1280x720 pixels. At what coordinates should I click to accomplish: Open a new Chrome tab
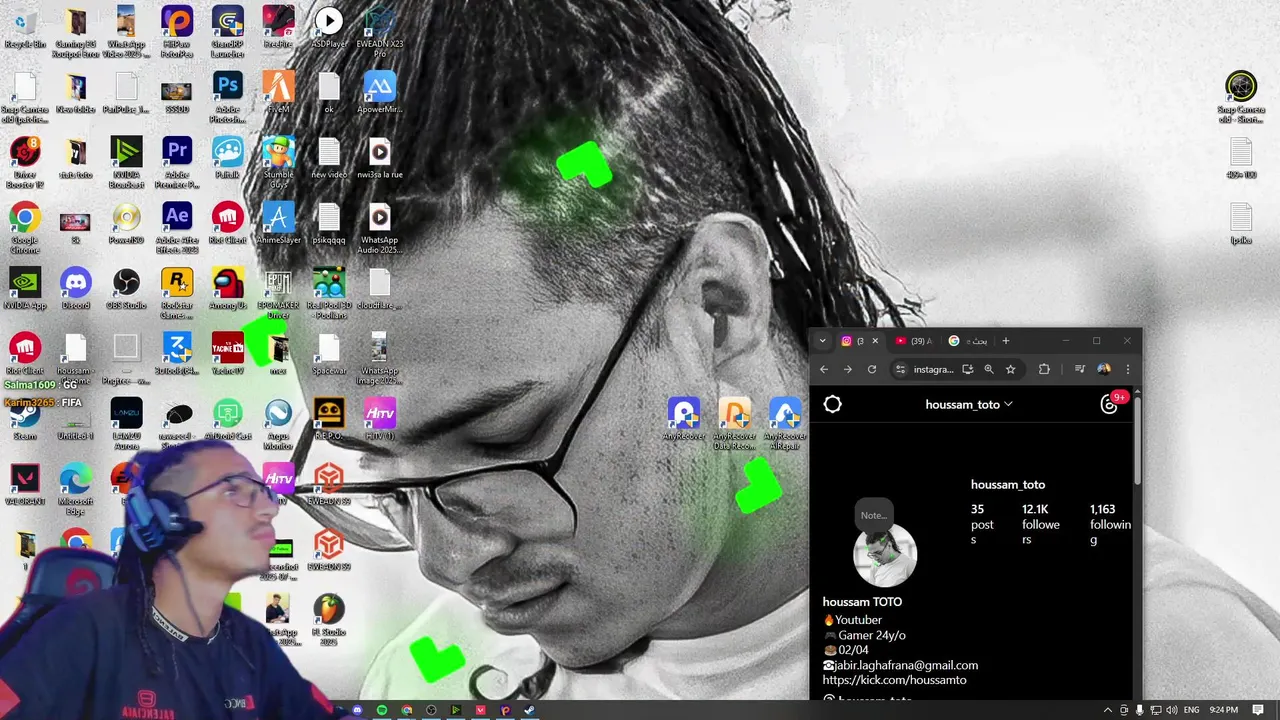pos(1006,341)
